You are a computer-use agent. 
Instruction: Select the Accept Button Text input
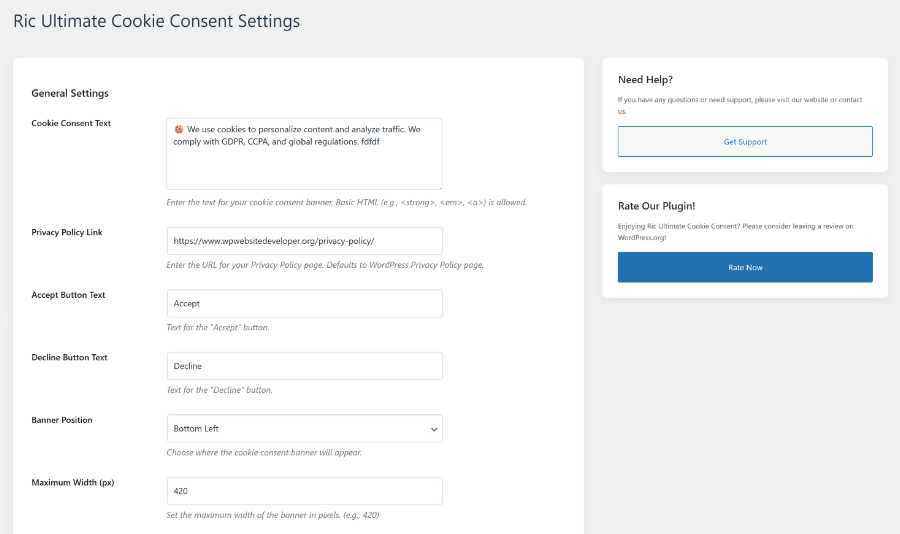304,303
